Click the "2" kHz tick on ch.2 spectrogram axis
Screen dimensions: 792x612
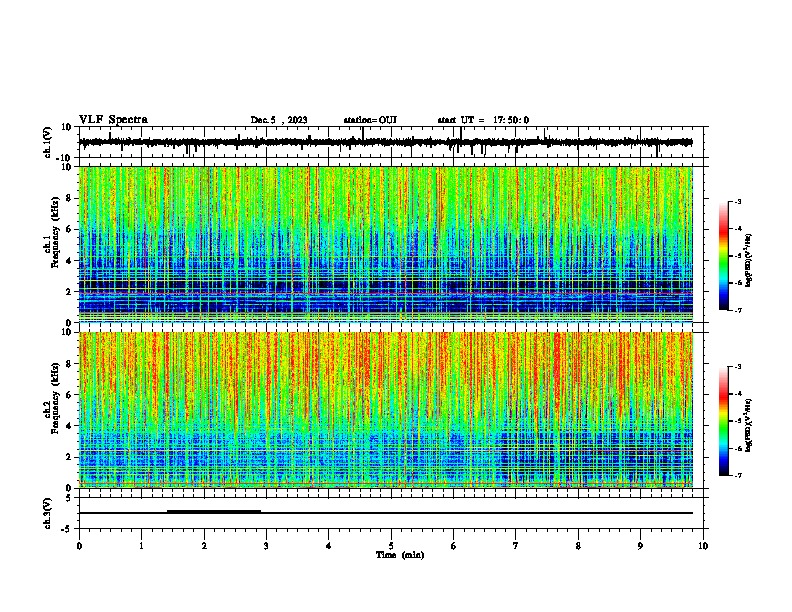(70, 457)
